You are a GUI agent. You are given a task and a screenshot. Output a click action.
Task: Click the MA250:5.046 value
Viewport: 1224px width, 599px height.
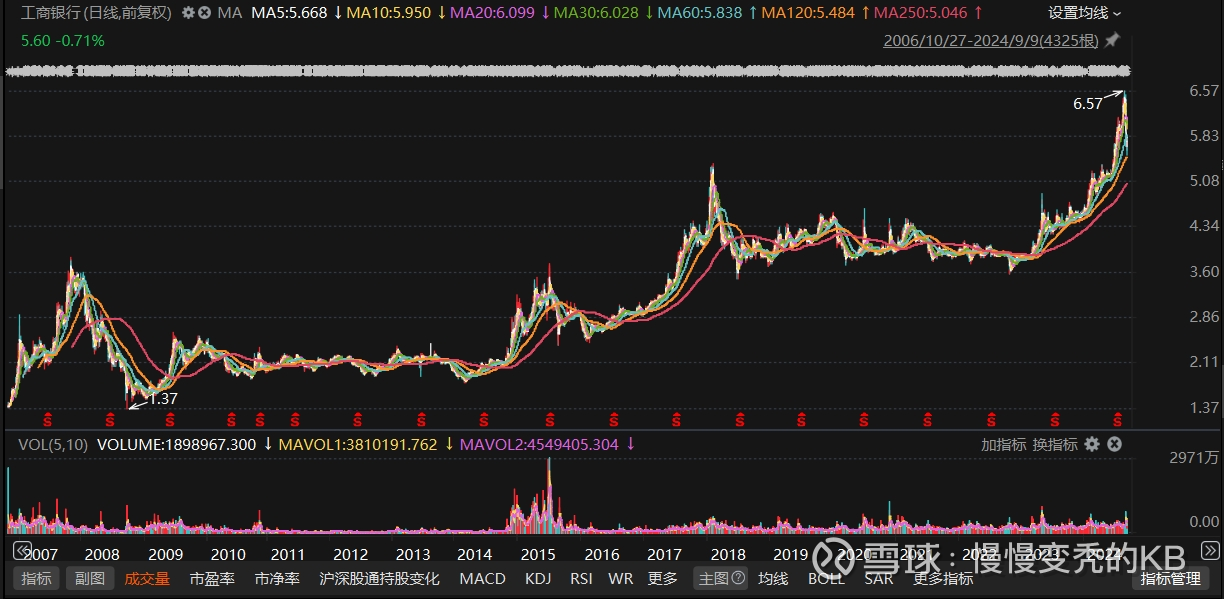[x=920, y=13]
